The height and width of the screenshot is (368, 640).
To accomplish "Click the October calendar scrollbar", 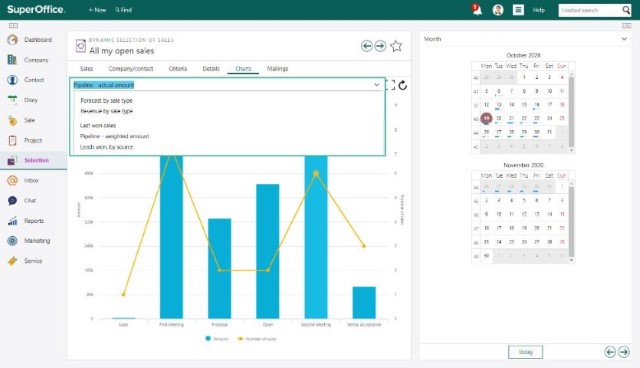I will click(571, 112).
